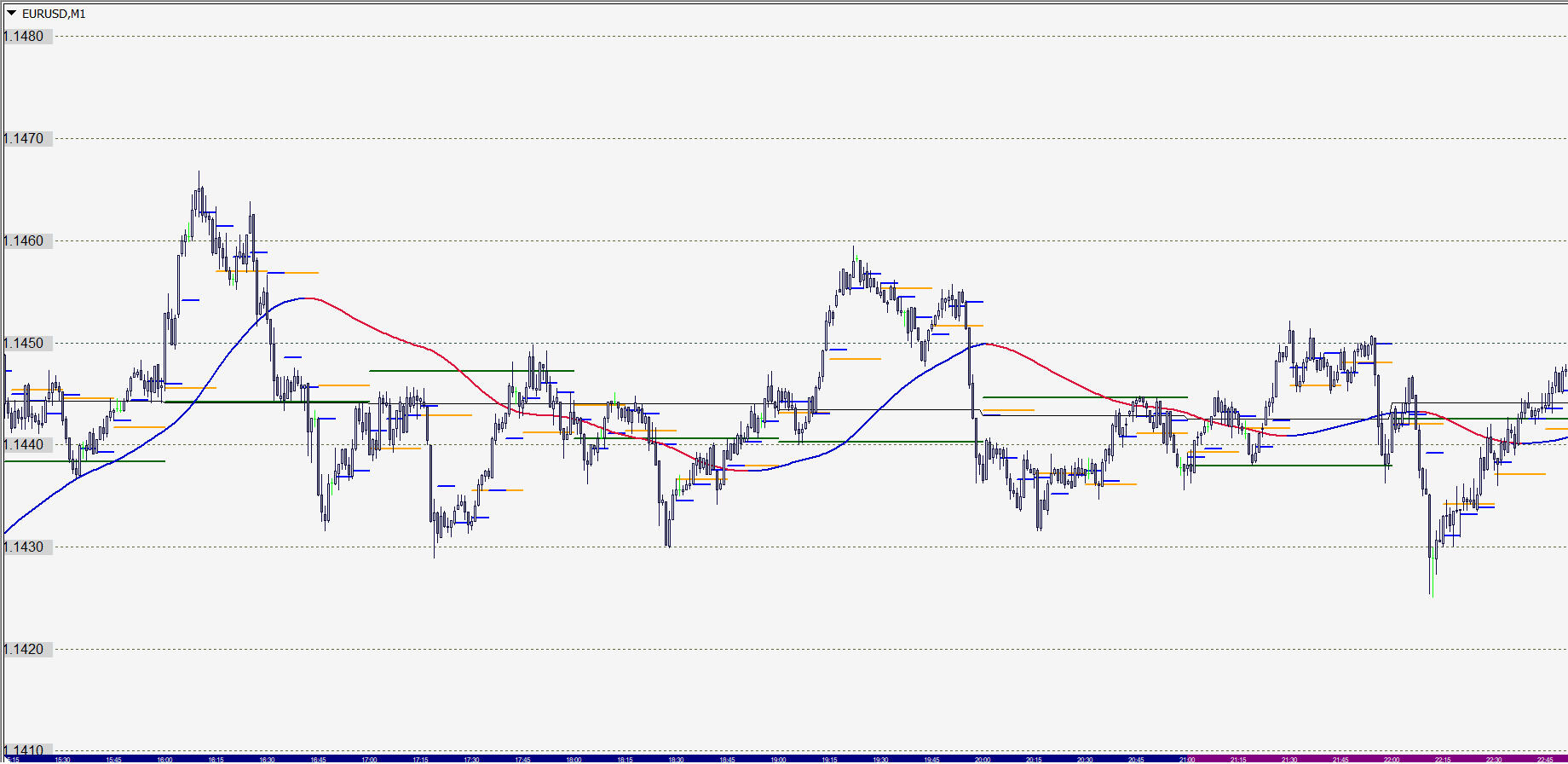Select the 1.1420 price level label
The height and width of the screenshot is (764, 1568).
24,649
